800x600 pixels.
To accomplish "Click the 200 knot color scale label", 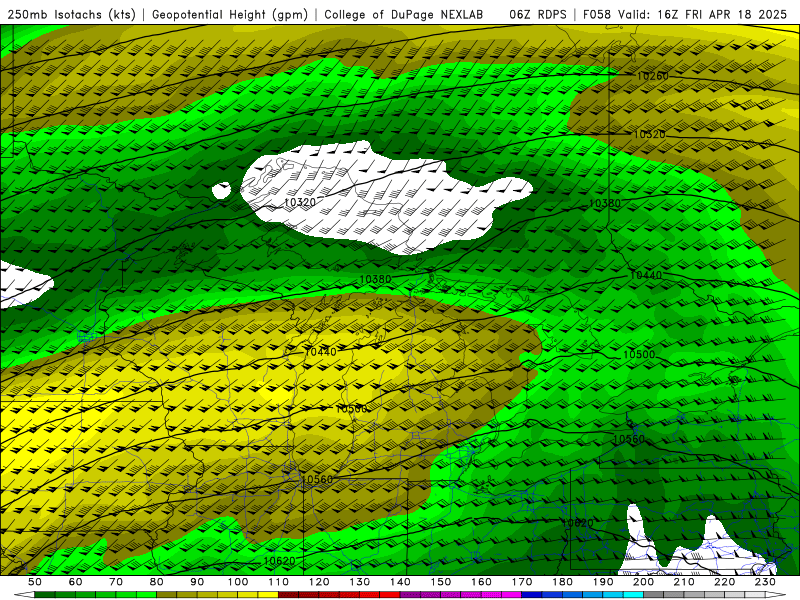I will [x=644, y=582].
